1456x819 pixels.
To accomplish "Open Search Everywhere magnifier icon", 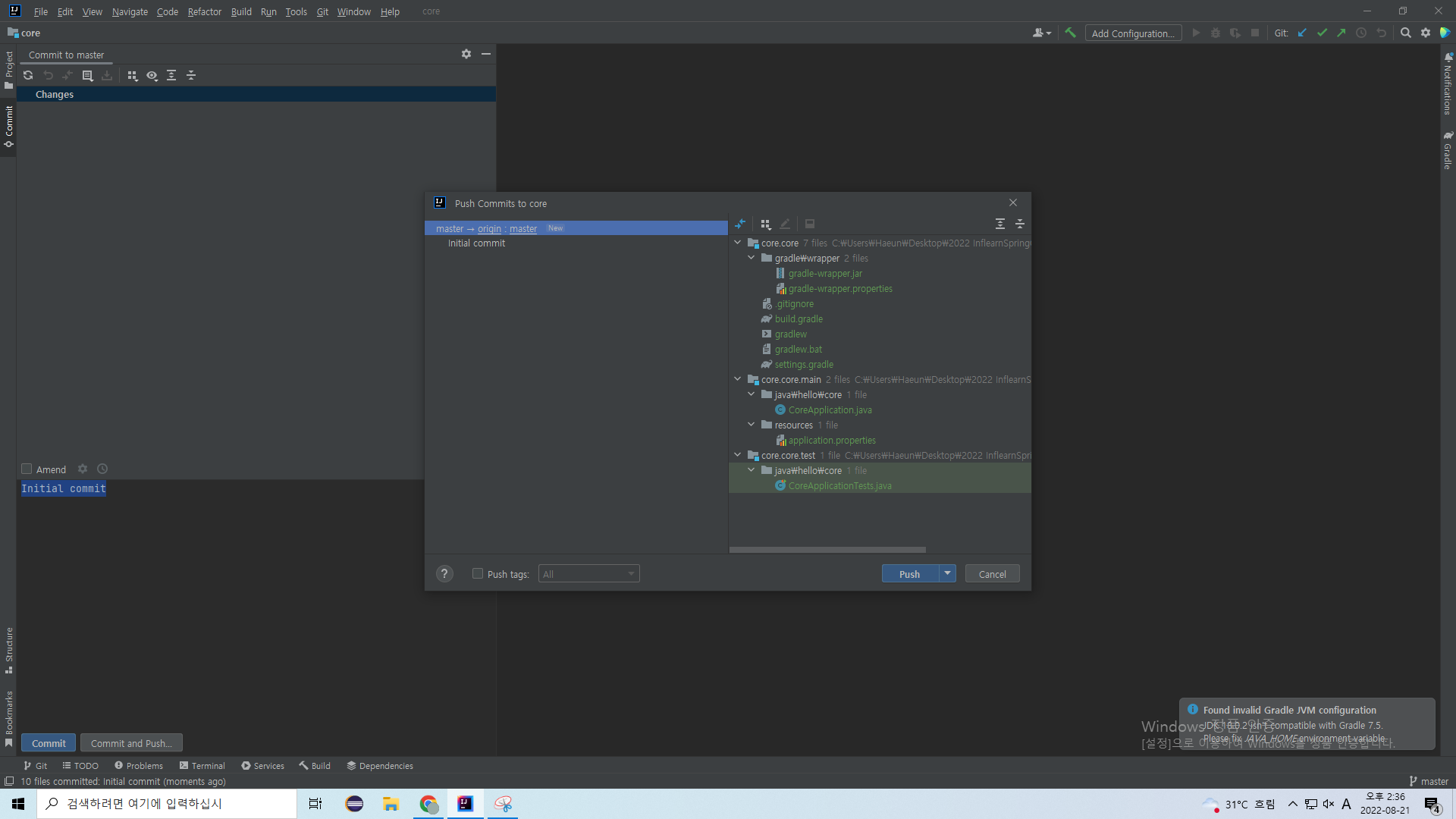I will pos(1405,33).
